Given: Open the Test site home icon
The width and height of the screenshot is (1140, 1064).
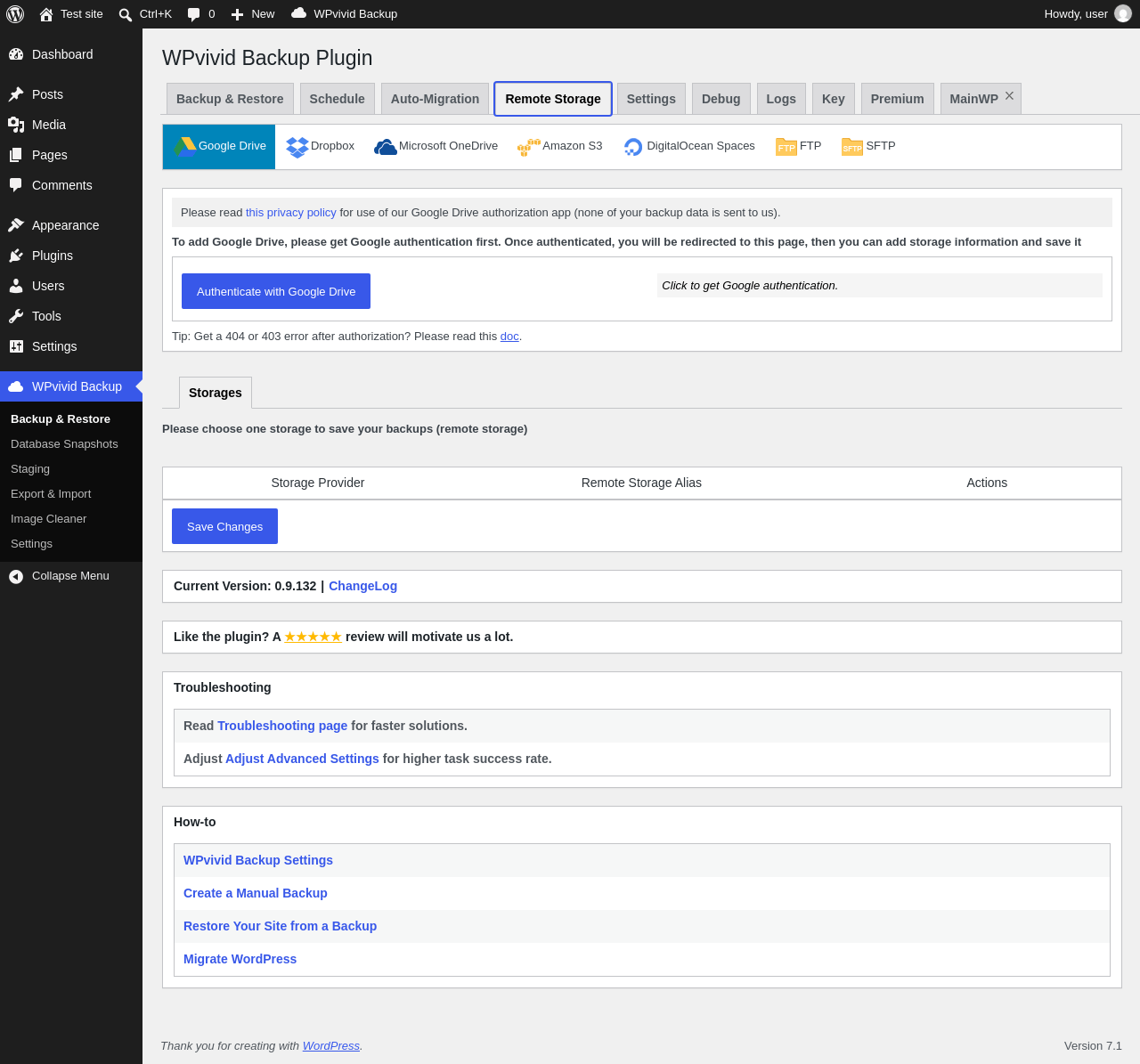Looking at the screenshot, I should point(46,14).
